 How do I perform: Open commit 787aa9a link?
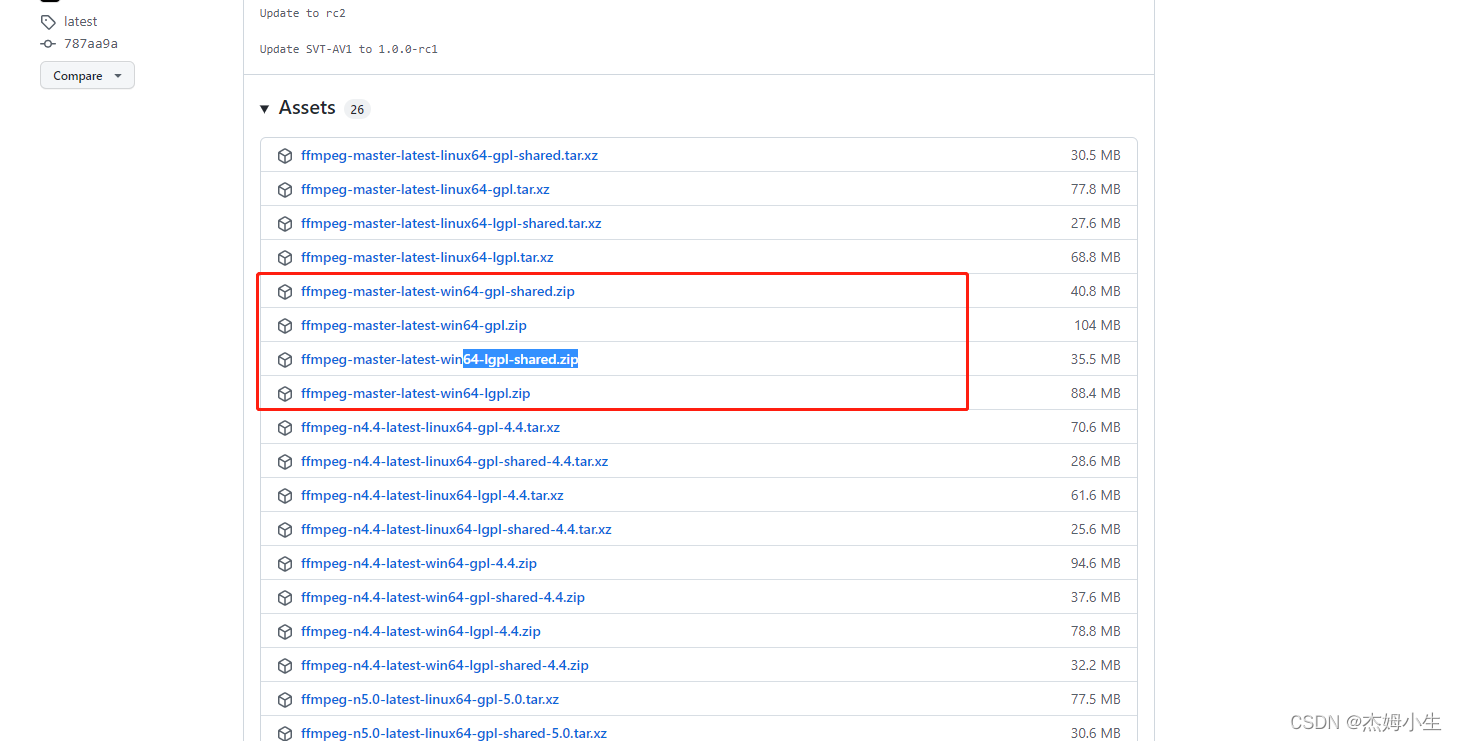[x=91, y=44]
